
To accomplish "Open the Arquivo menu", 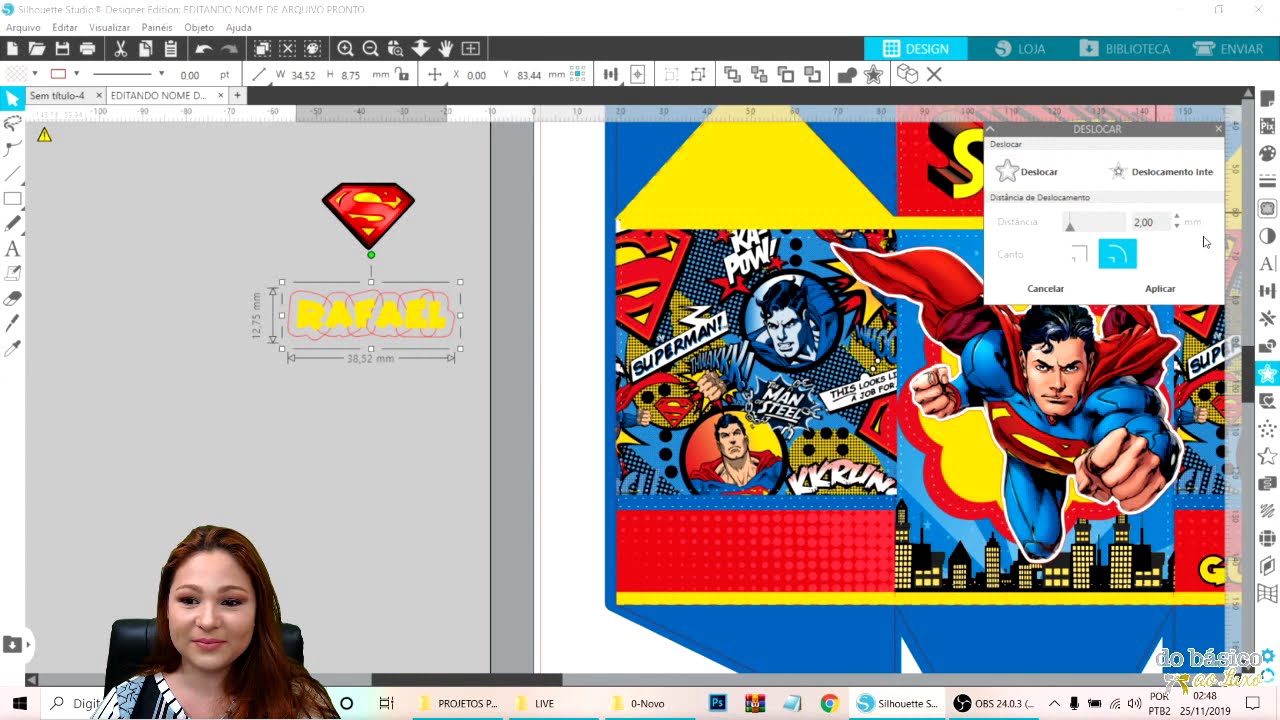I will pos(23,28).
